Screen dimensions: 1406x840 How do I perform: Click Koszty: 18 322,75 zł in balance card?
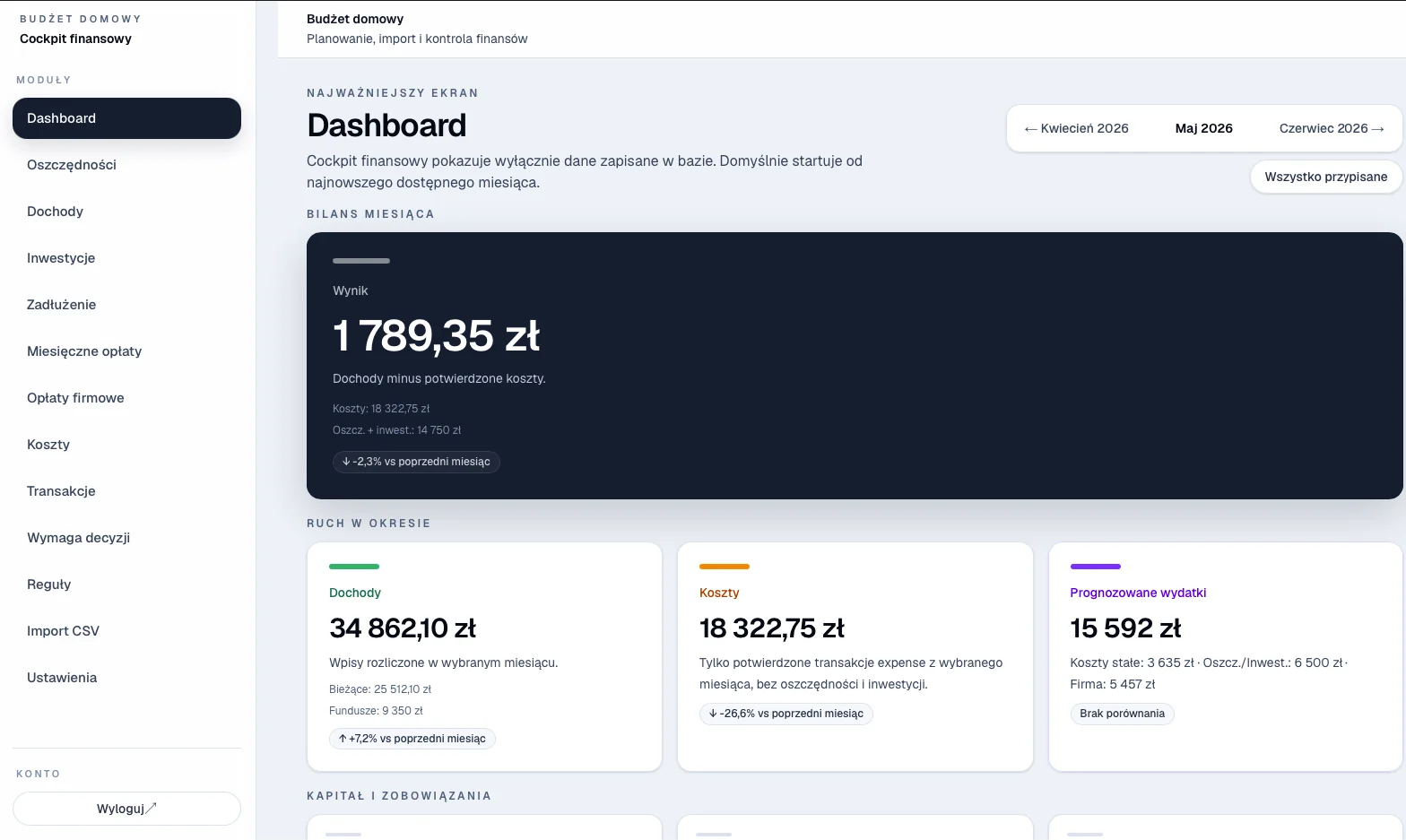coord(381,409)
